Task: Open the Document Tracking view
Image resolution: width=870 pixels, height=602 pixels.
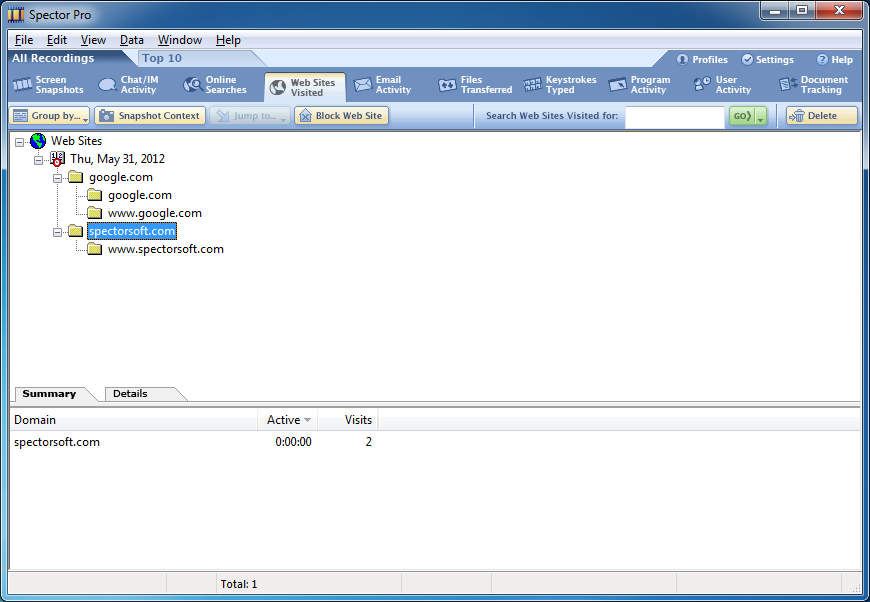Action: pyautogui.click(x=813, y=85)
